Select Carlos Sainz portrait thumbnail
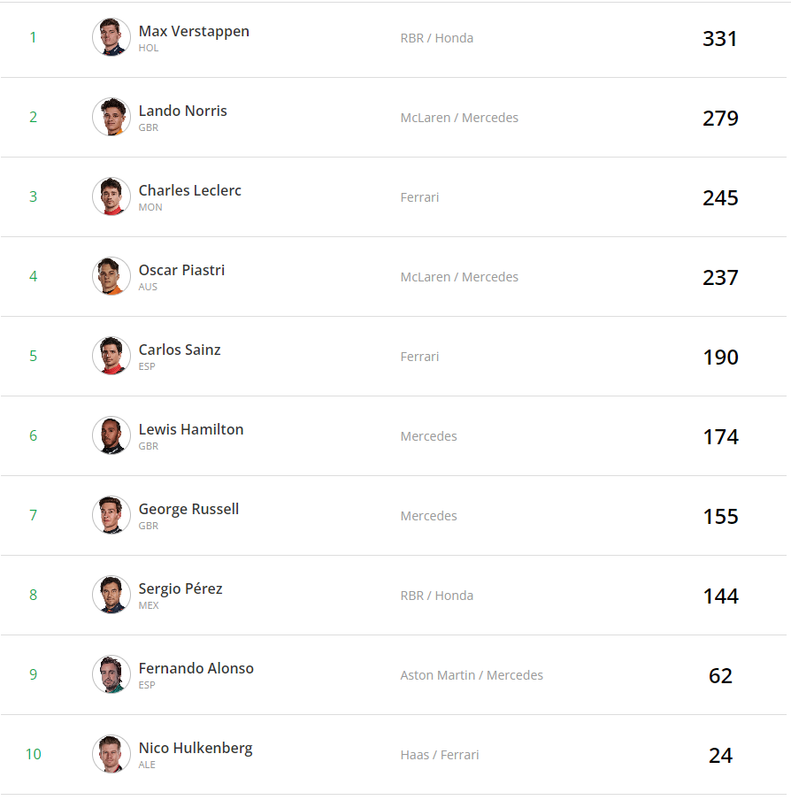791x800 pixels. click(x=111, y=356)
